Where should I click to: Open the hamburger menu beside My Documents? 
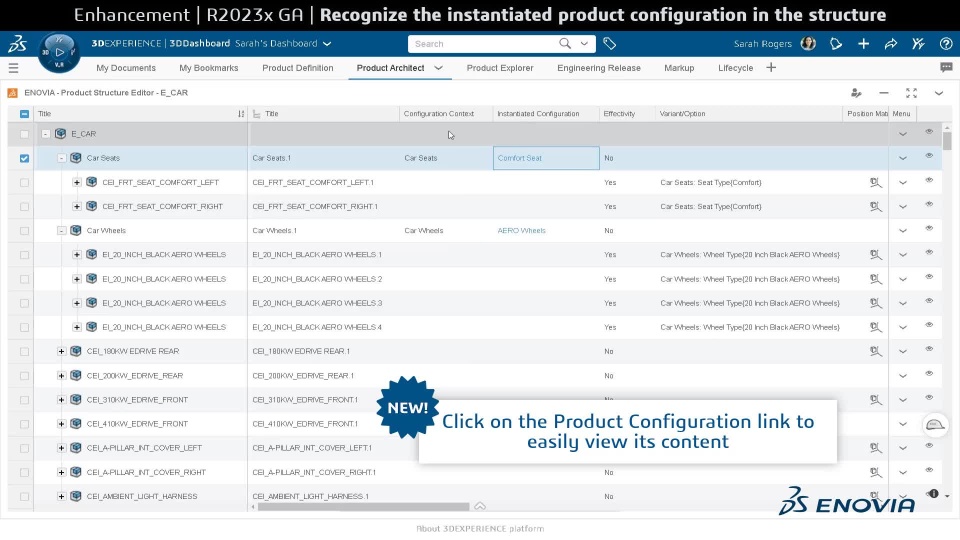[x=13, y=68]
